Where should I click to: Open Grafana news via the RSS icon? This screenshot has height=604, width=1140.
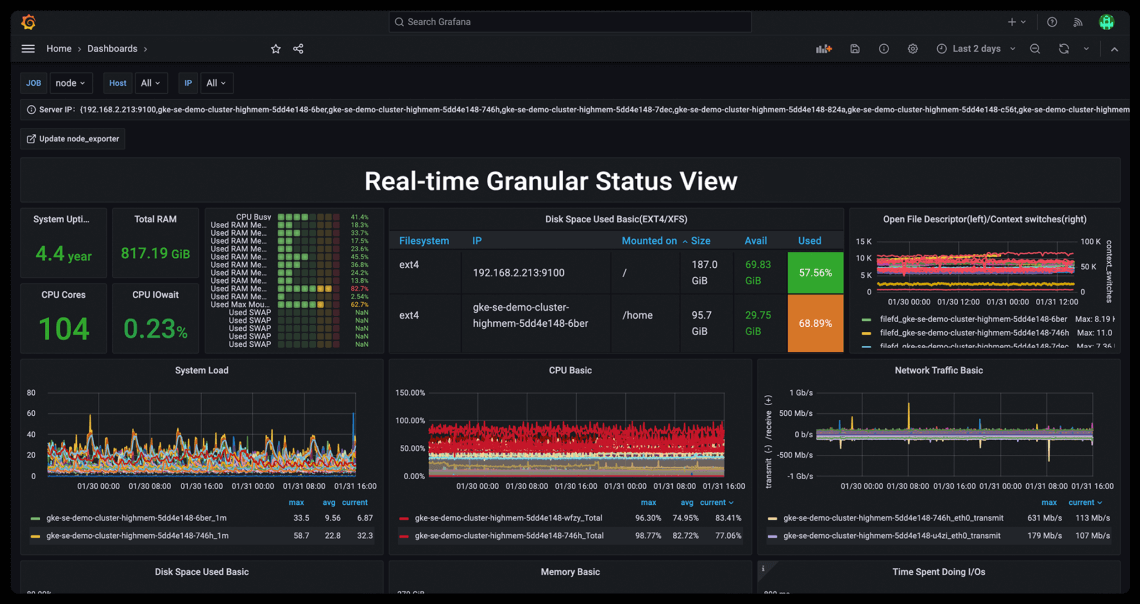pos(1077,21)
